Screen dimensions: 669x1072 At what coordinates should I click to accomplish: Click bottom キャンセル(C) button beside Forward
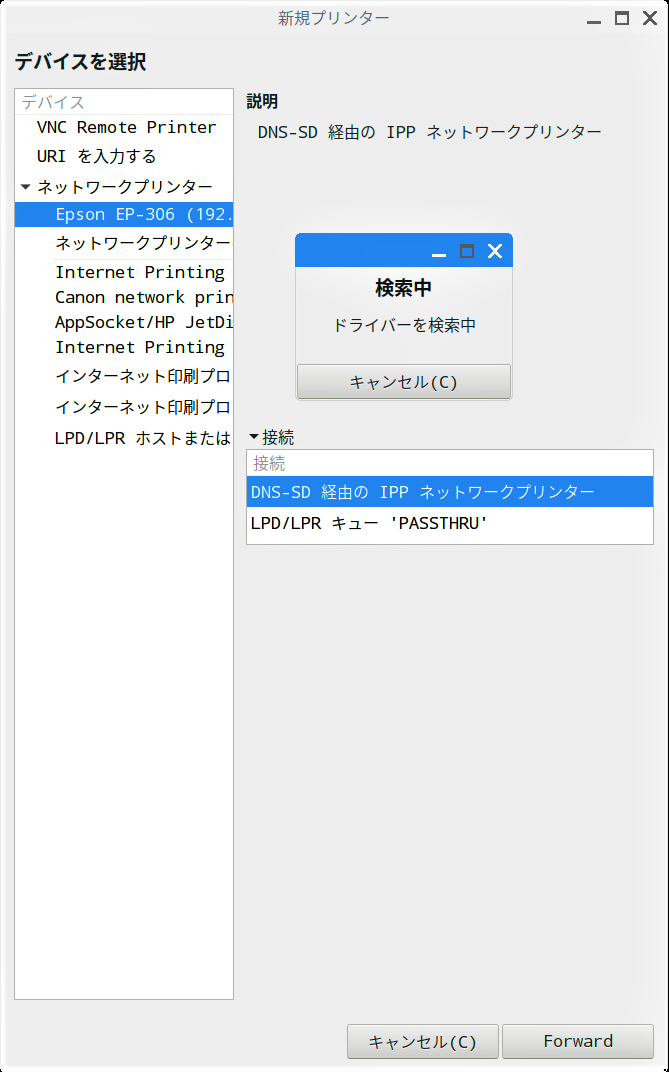[x=422, y=1041]
